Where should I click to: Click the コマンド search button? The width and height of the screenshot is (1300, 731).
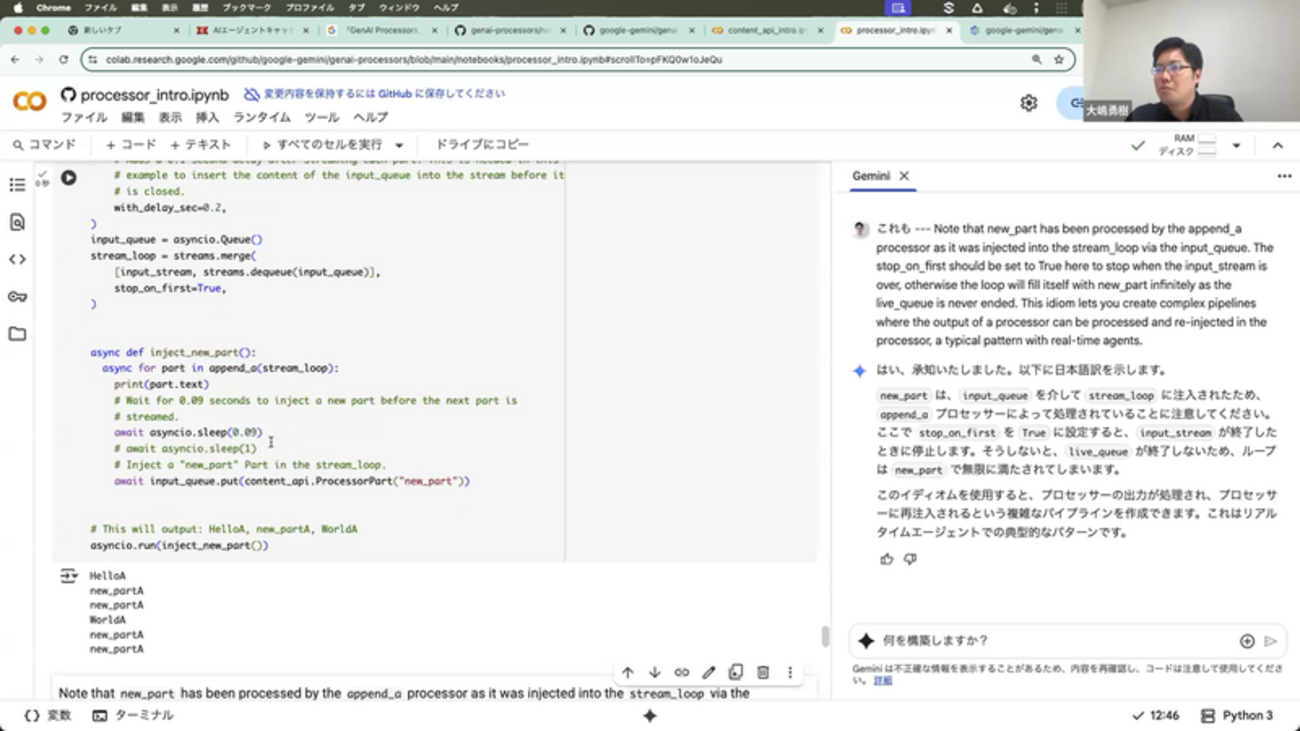click(x=44, y=145)
